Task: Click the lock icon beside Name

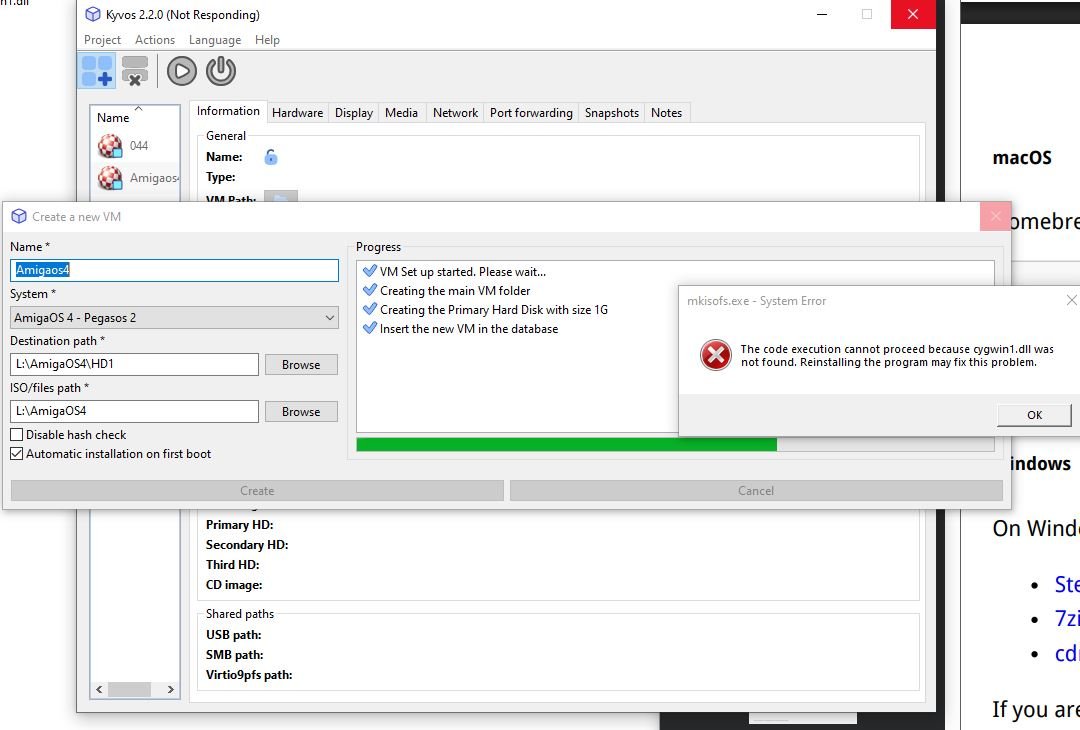Action: click(x=271, y=157)
